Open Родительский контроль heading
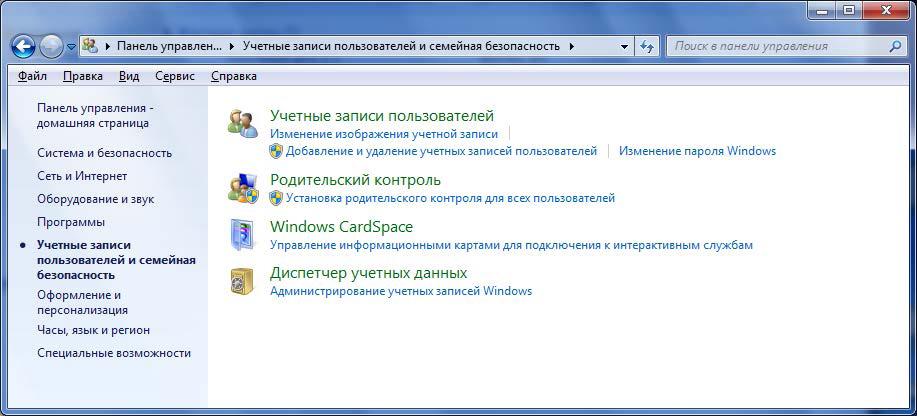Image resolution: width=917 pixels, height=416 pixels. [x=356, y=180]
